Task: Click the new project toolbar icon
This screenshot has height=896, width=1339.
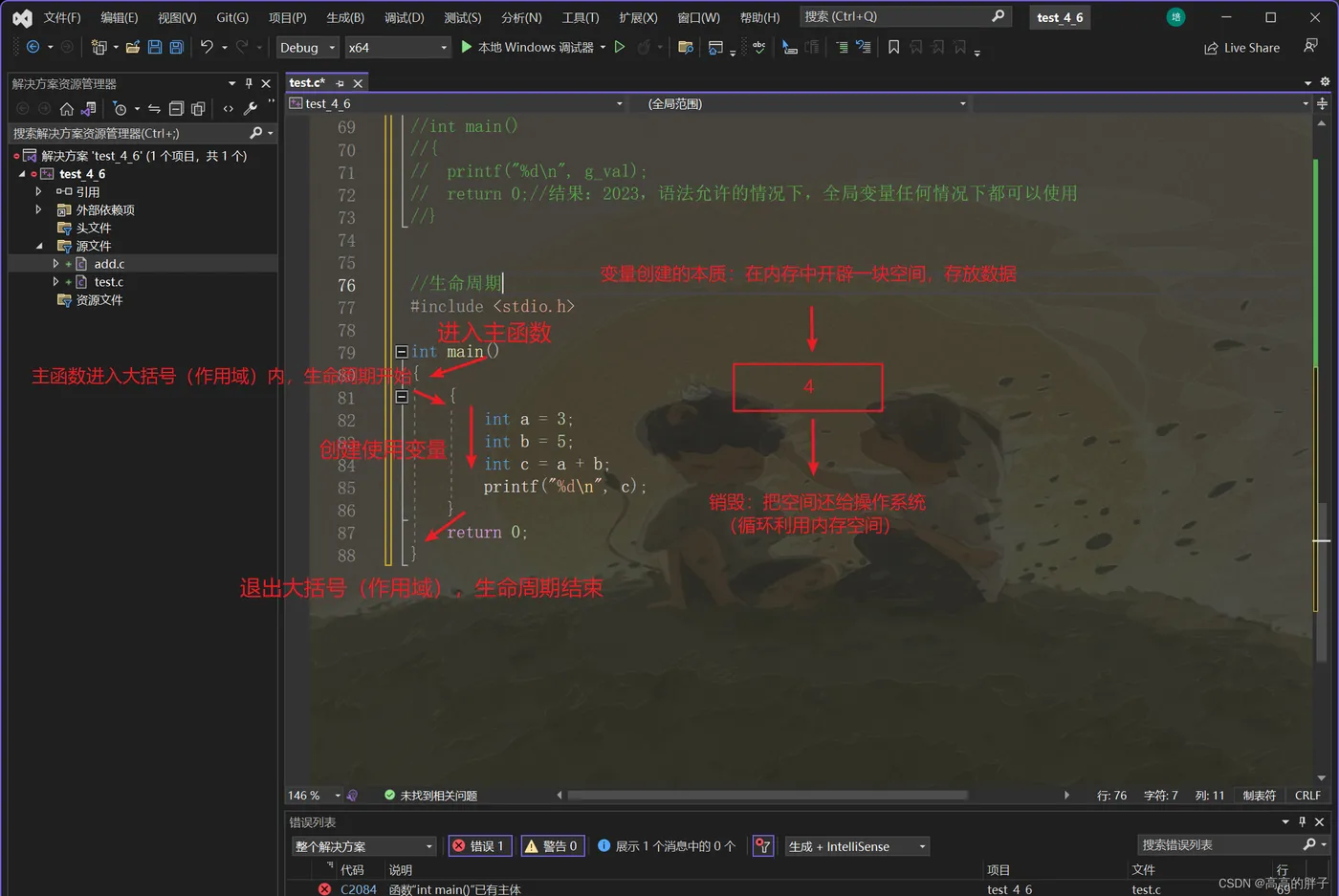Action: [99, 47]
